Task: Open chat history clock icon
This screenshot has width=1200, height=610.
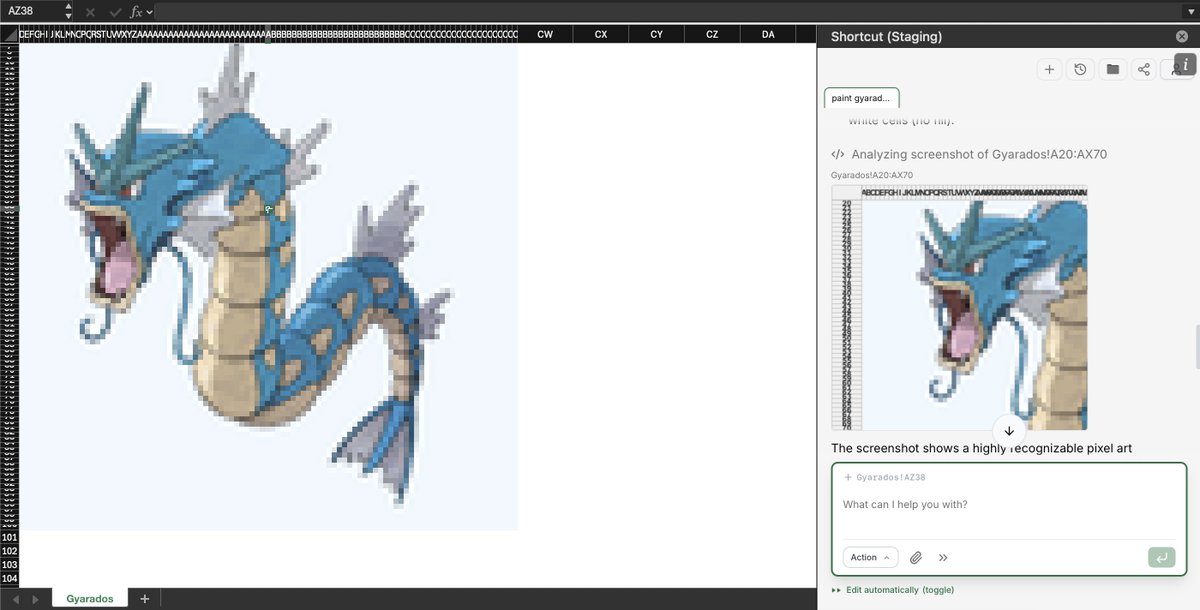Action: pos(1080,69)
